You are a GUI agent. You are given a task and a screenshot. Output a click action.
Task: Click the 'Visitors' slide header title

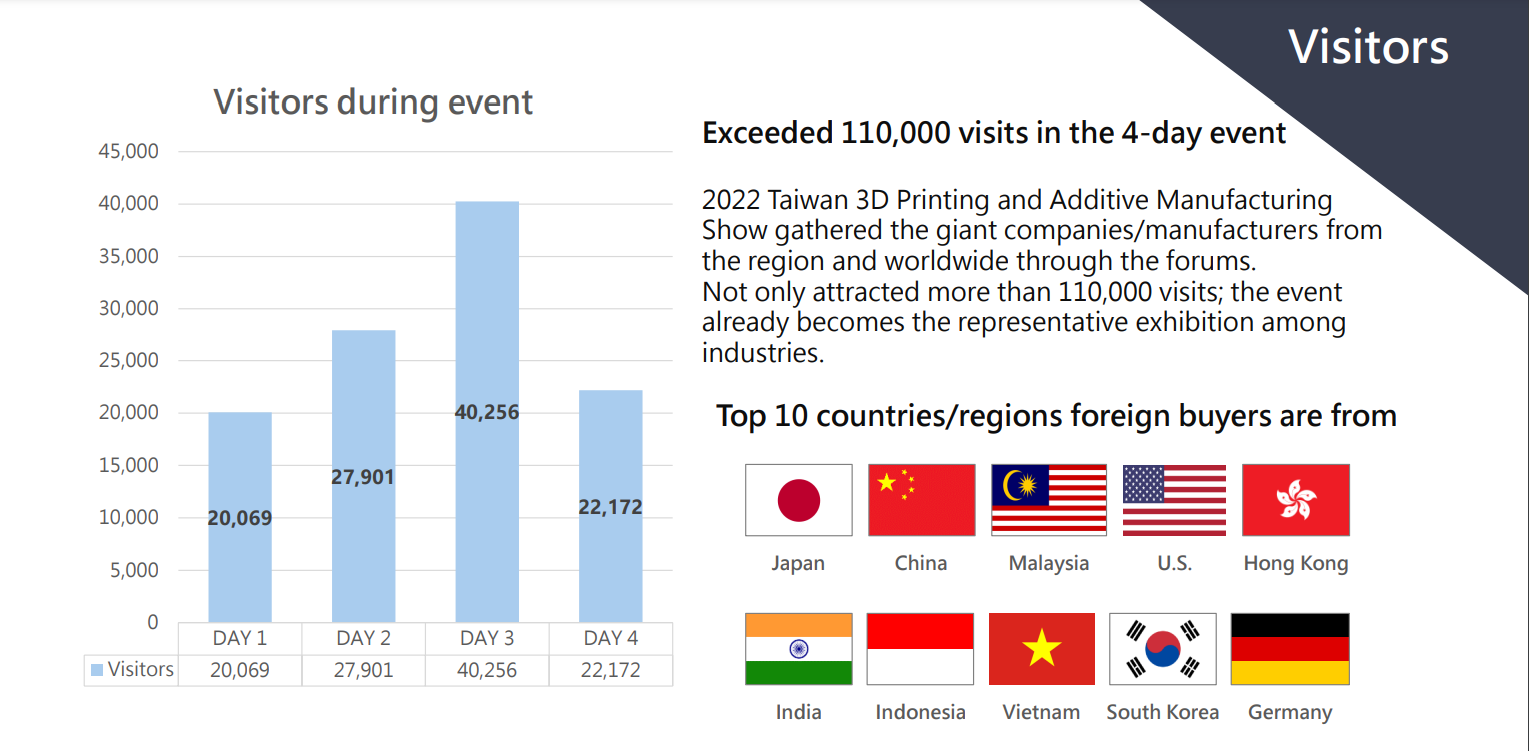[1368, 47]
